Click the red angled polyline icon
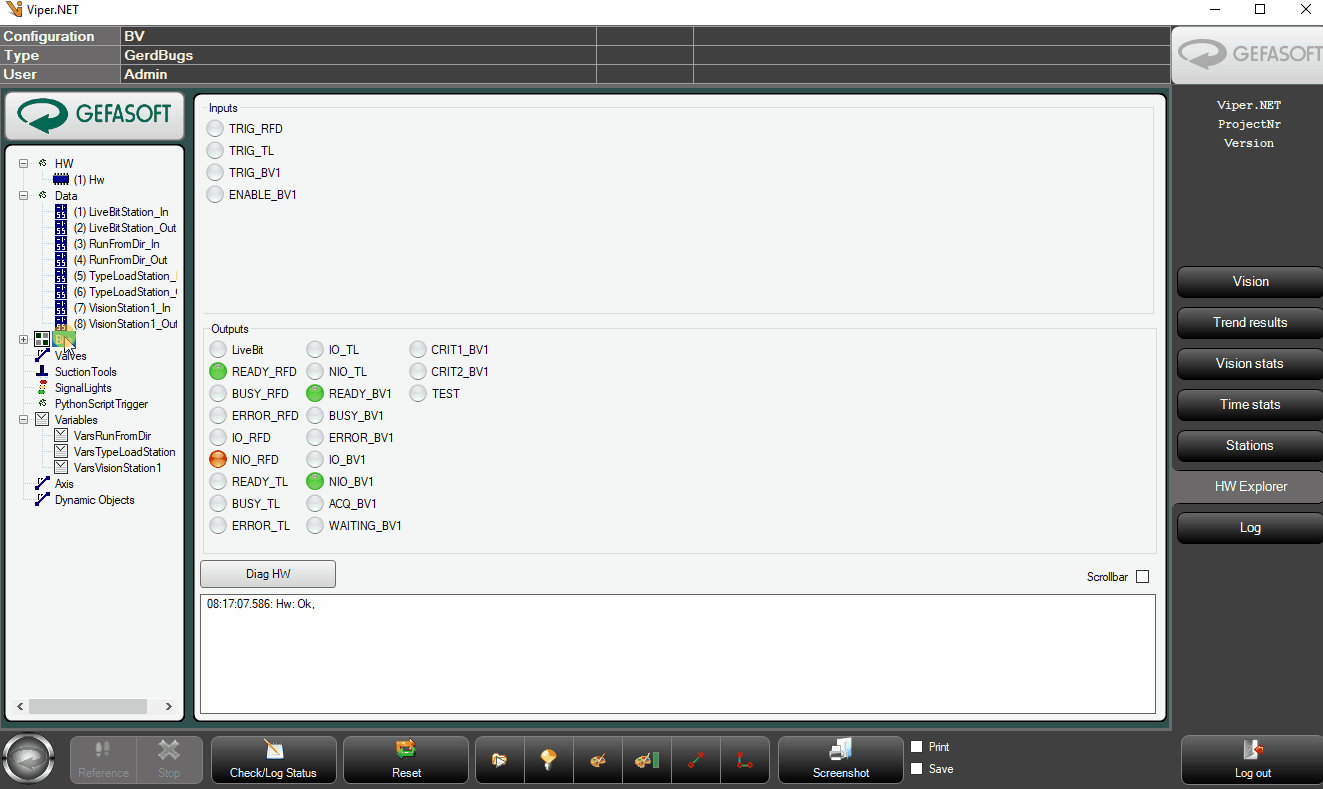Image resolution: width=1323 pixels, height=789 pixels. (745, 760)
